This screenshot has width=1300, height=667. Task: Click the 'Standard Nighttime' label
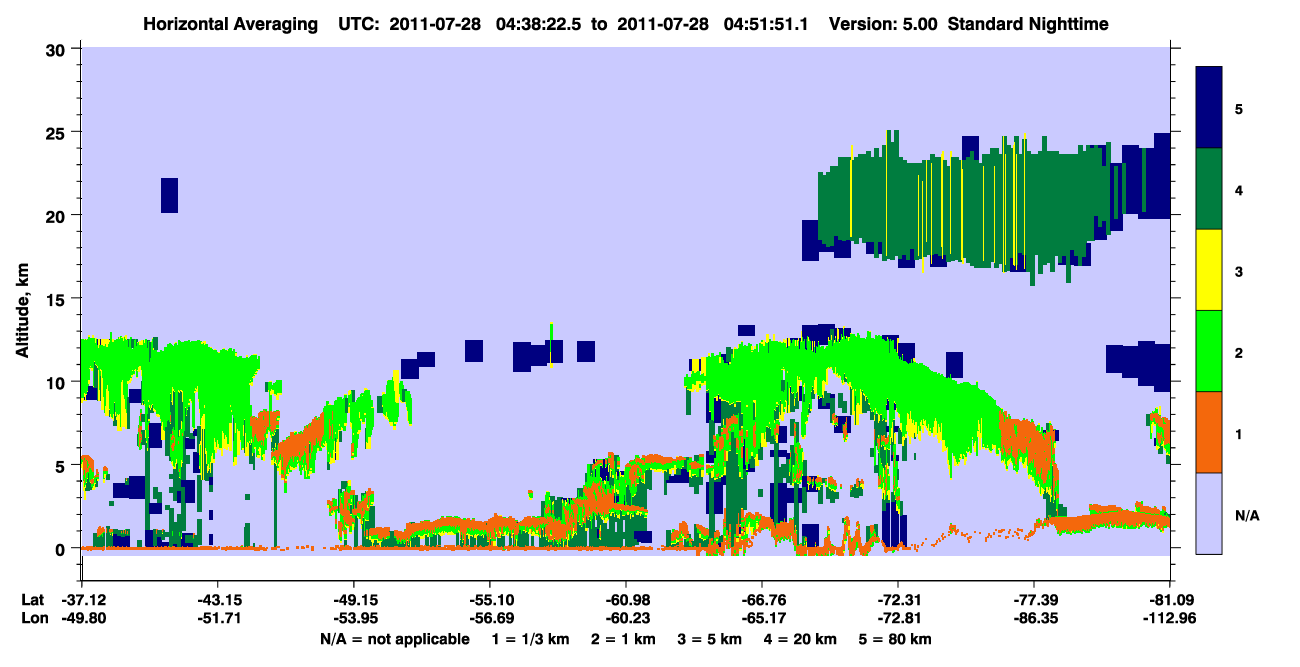(1029, 23)
